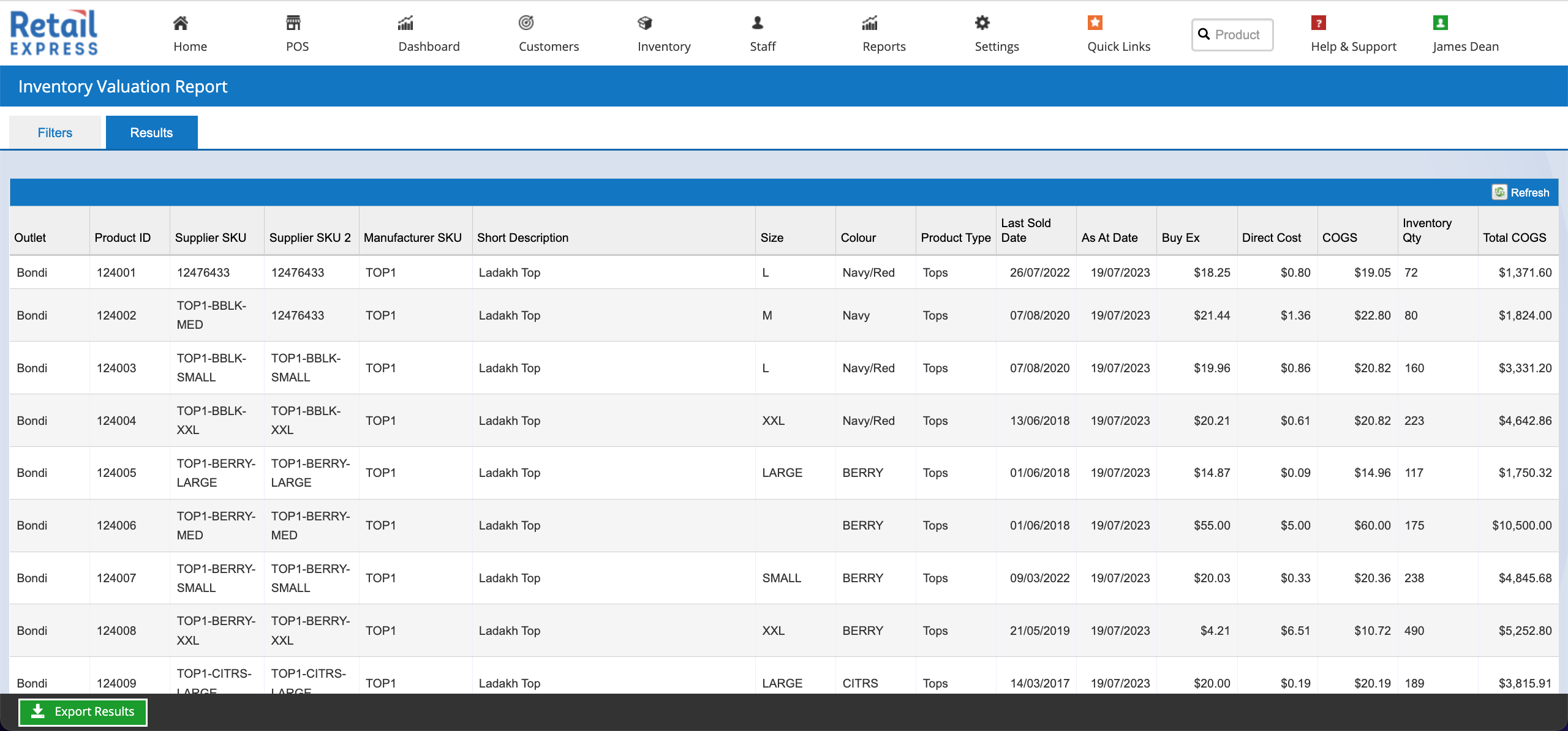Select Product ID cell 124002

[116, 315]
